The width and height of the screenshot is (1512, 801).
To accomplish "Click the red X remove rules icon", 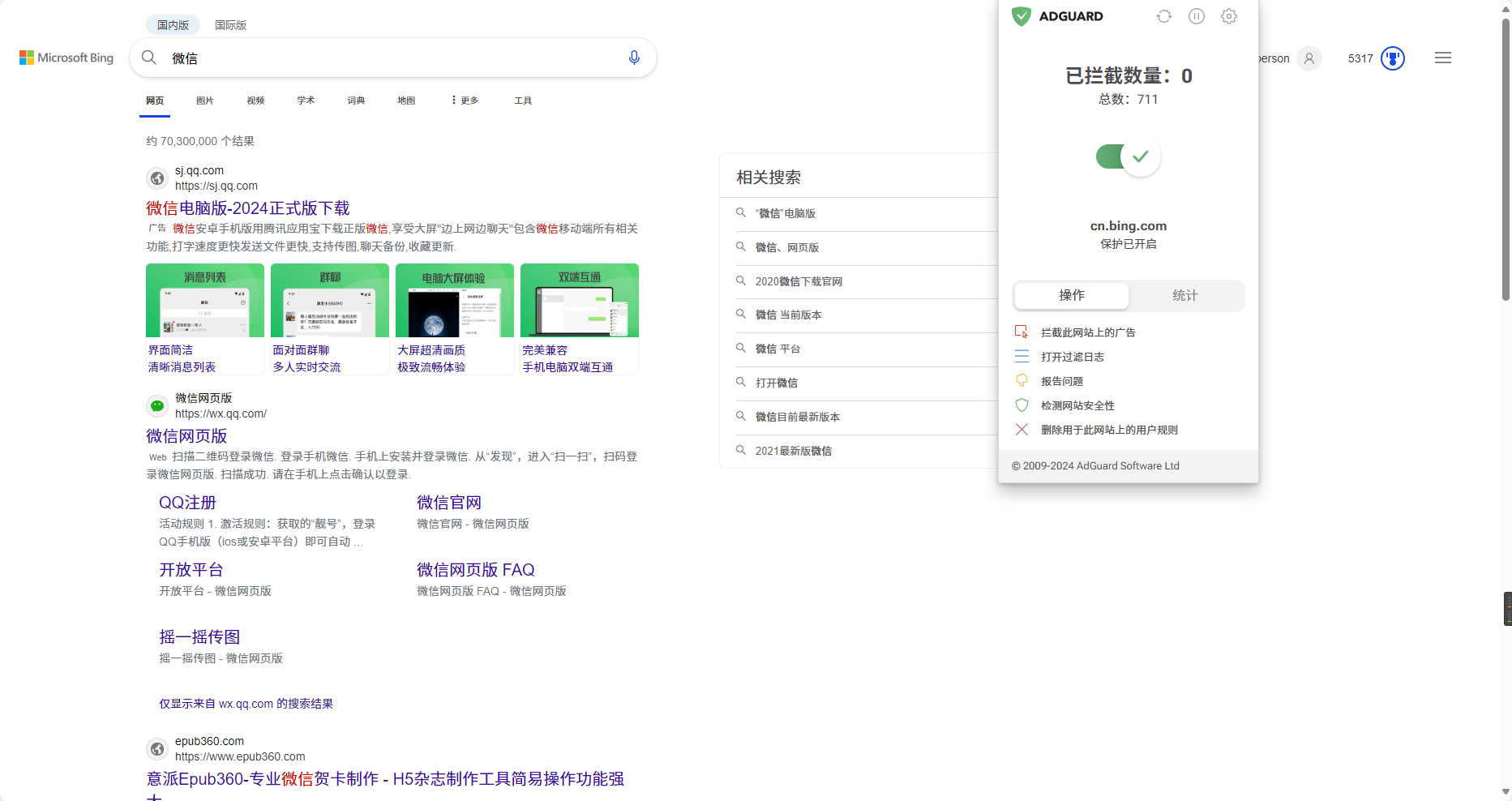I will coord(1022,429).
